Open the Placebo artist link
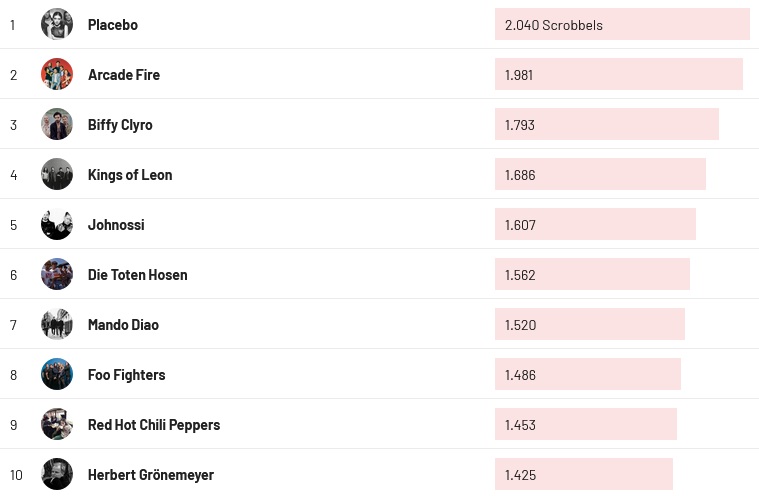This screenshot has width=759, height=496. pyautogui.click(x=113, y=25)
